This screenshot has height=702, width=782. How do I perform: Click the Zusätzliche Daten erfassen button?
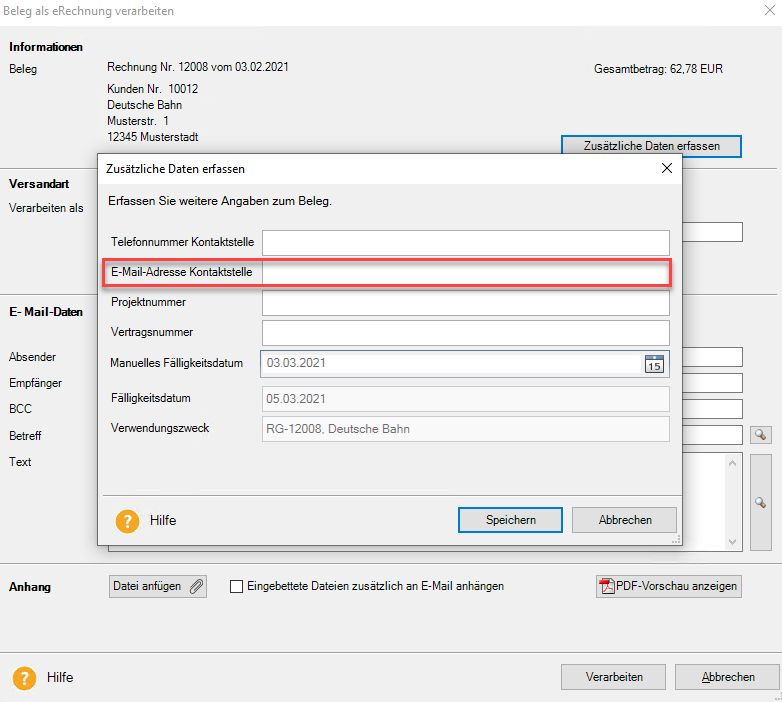651,146
